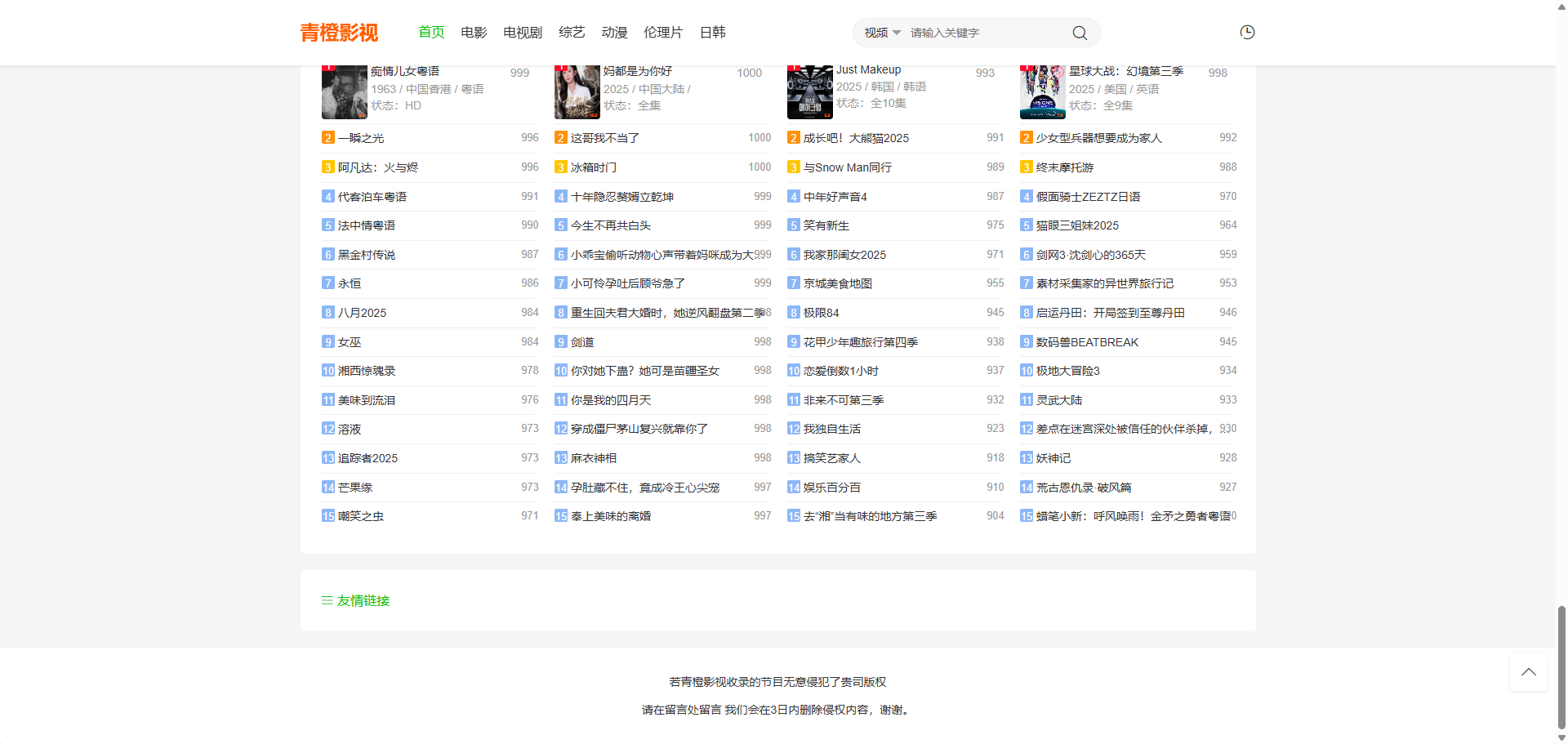Switch to the 电视剧 section
1568x744 pixels.
[x=521, y=33]
